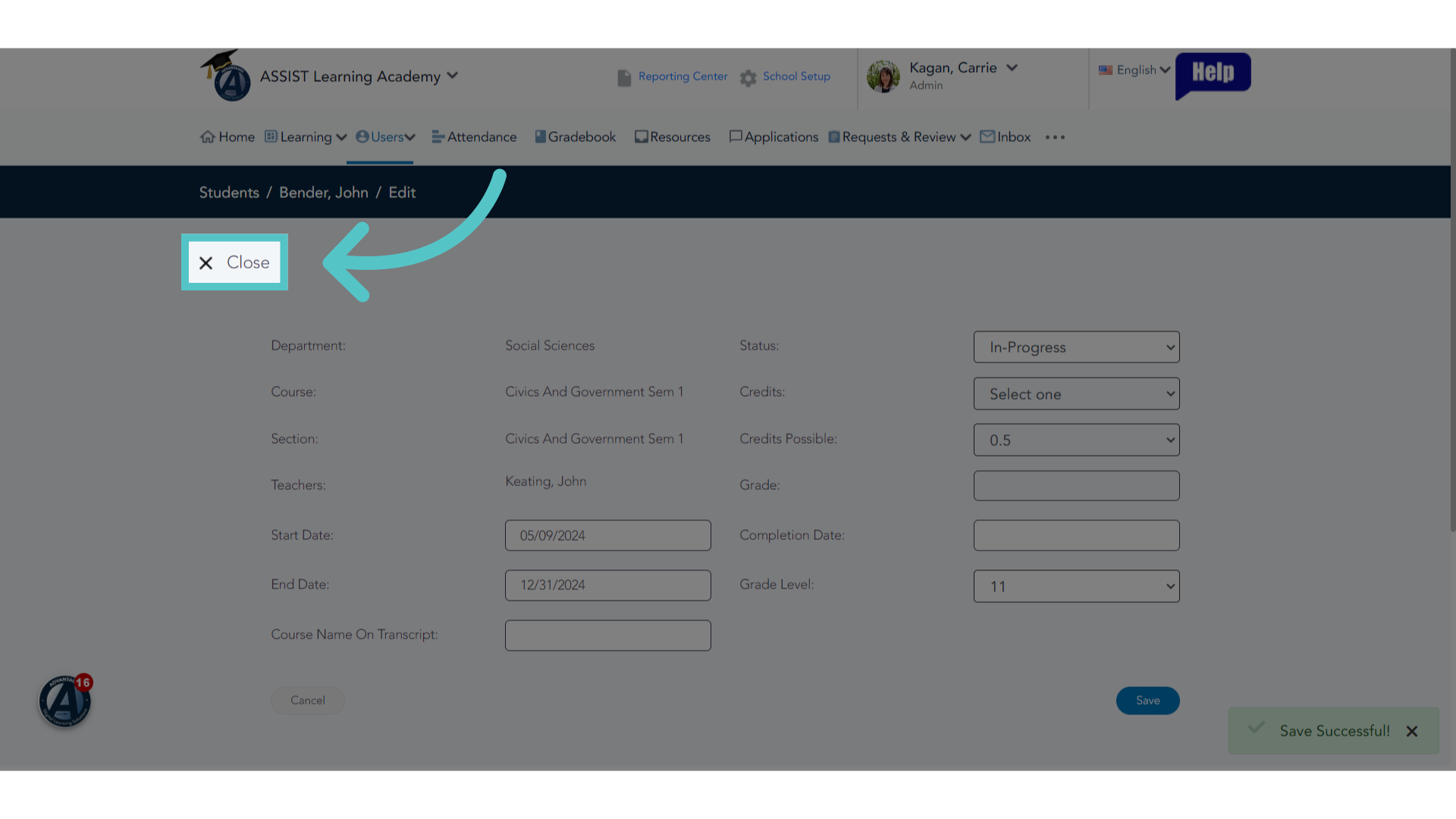Open Reporting Center document icon

[624, 78]
